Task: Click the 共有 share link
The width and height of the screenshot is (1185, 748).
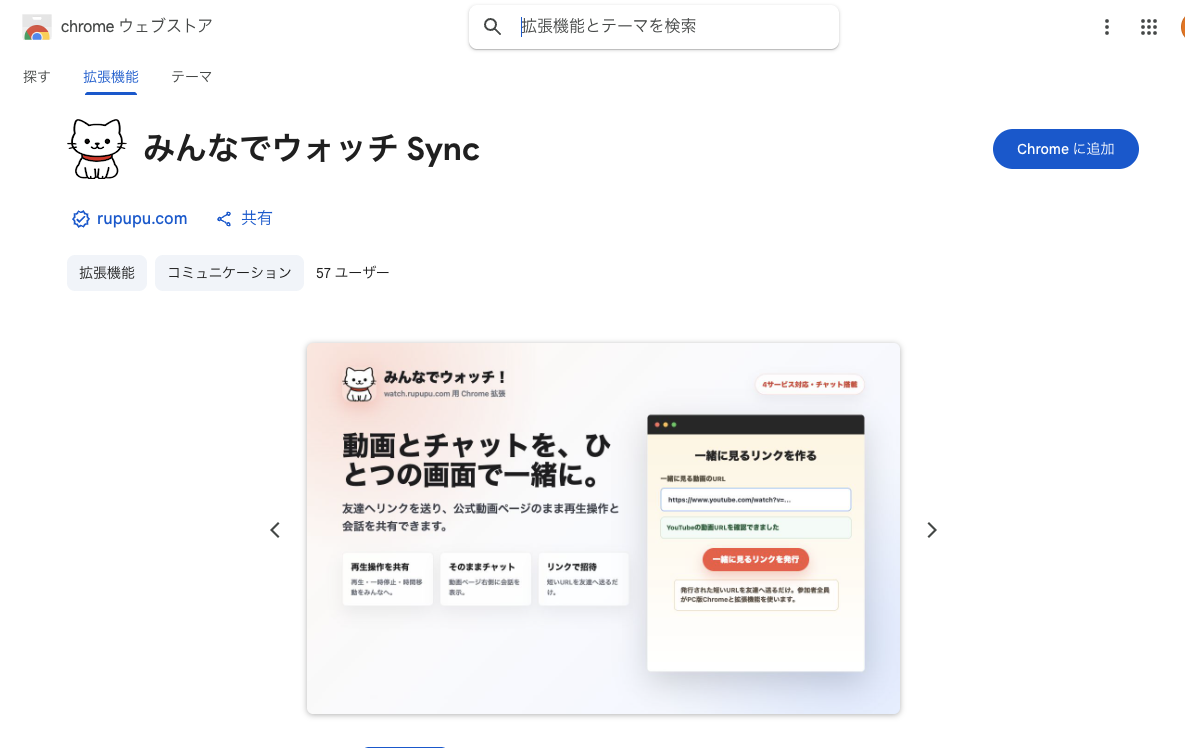Action: point(256,218)
